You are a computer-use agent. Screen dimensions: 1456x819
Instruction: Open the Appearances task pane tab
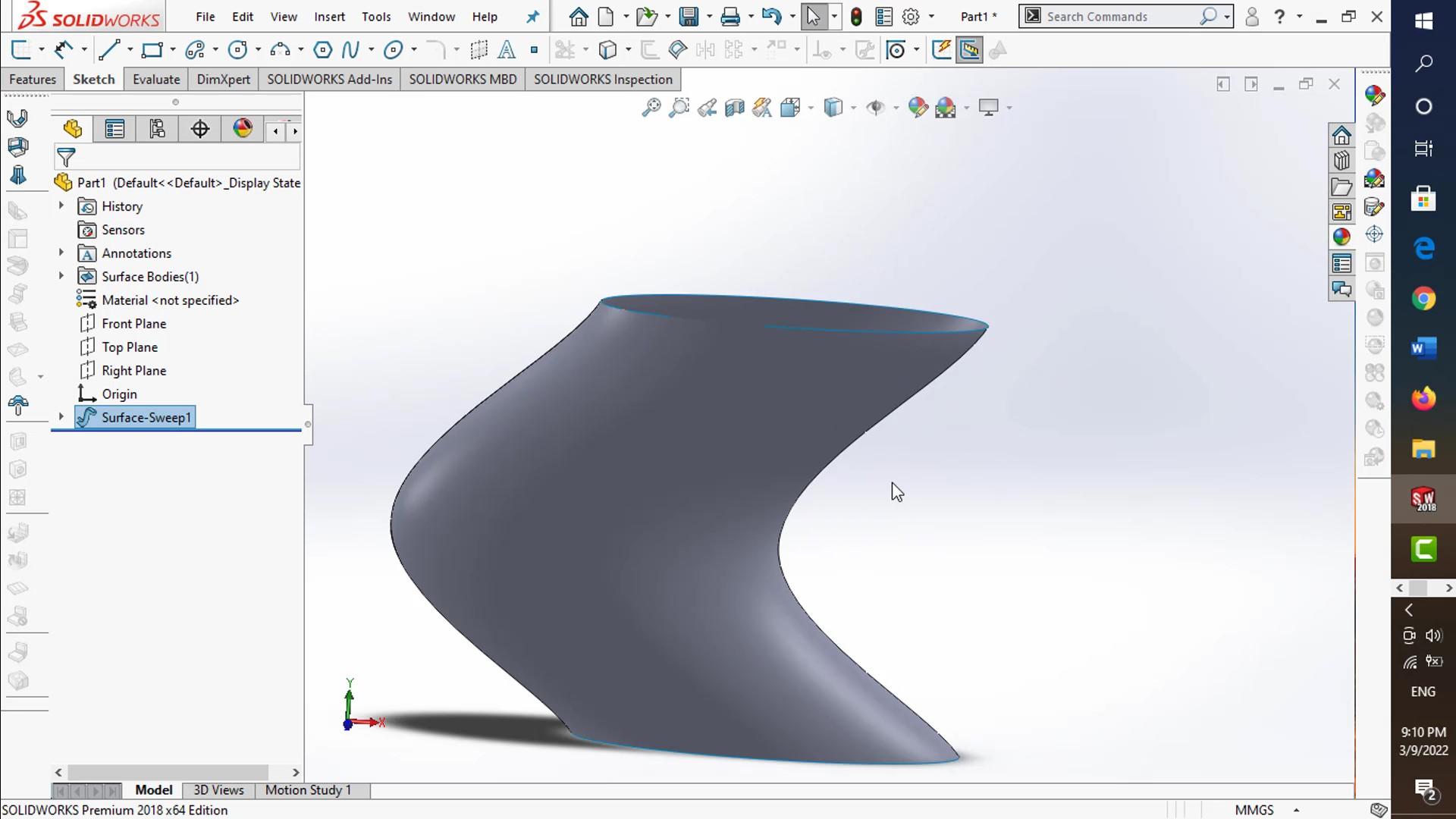[1341, 237]
